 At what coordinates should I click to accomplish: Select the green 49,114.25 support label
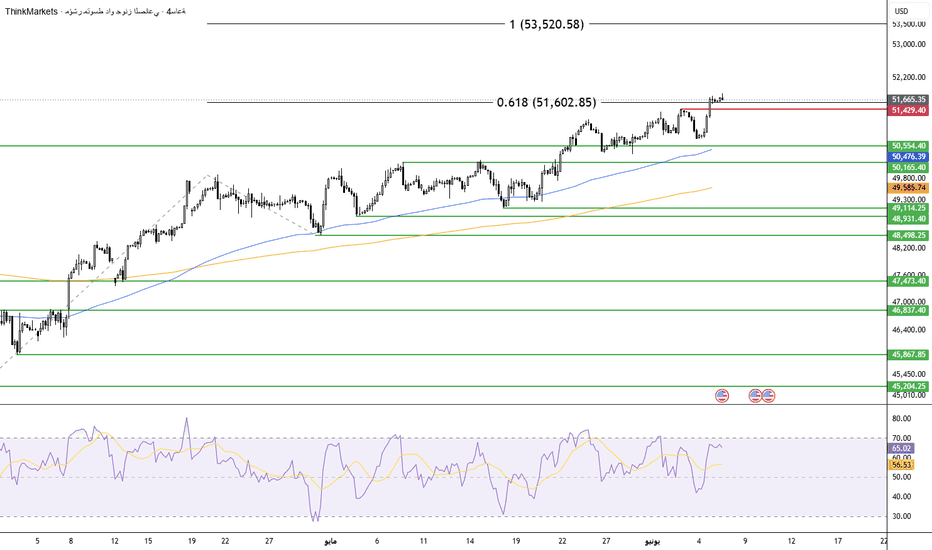pos(909,208)
